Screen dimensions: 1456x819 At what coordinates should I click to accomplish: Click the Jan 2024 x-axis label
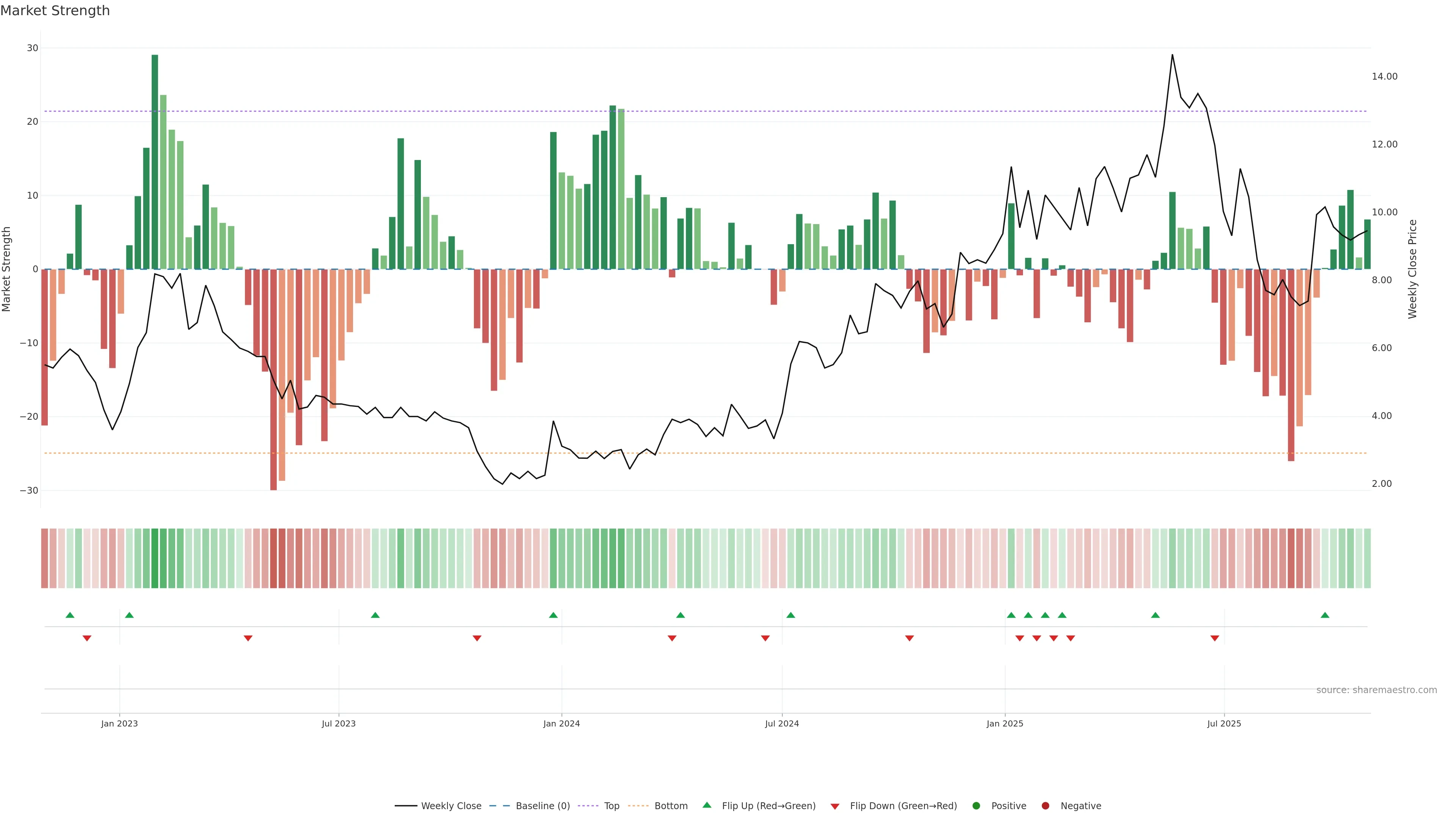(561, 723)
